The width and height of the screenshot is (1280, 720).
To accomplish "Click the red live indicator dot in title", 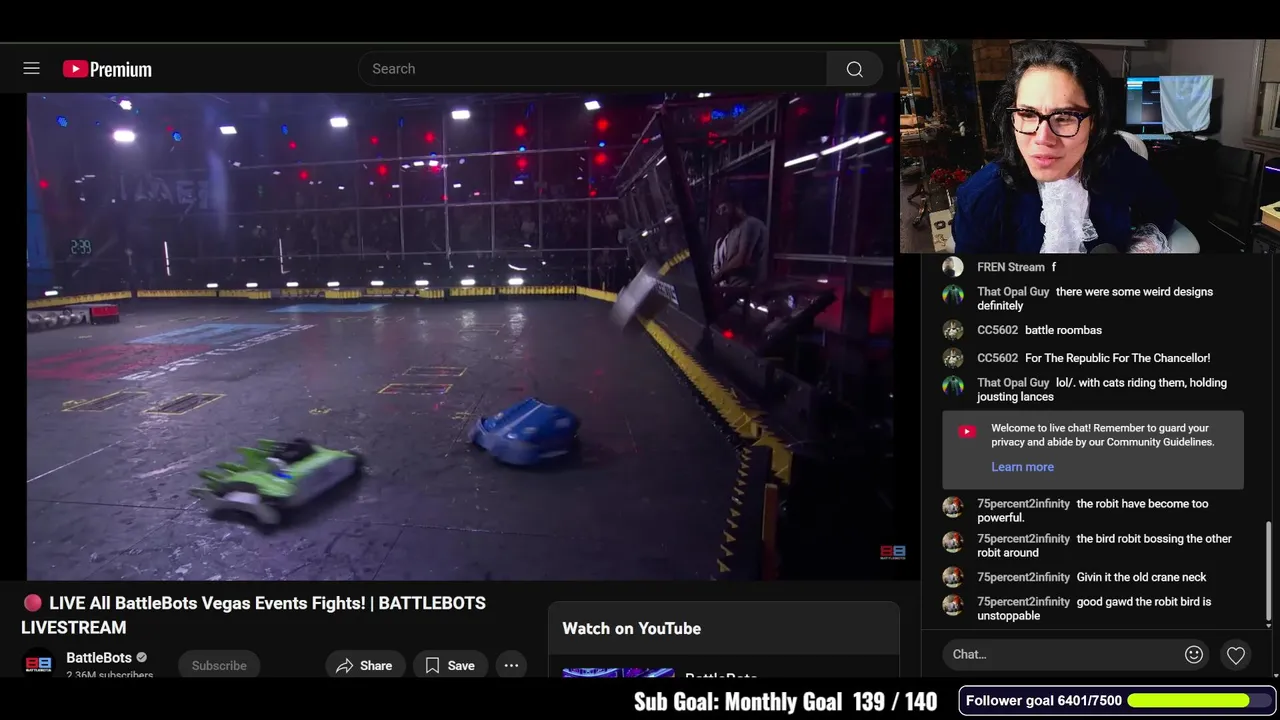I will pyautogui.click(x=32, y=603).
